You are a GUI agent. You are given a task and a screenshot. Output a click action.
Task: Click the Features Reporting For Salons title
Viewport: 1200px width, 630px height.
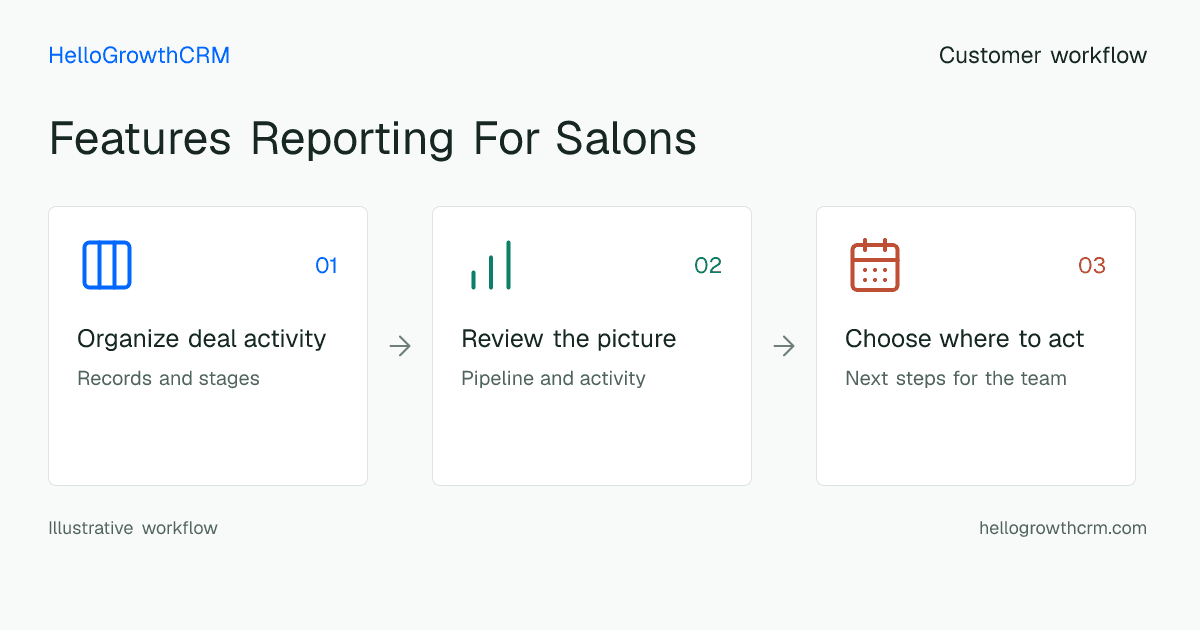point(373,138)
